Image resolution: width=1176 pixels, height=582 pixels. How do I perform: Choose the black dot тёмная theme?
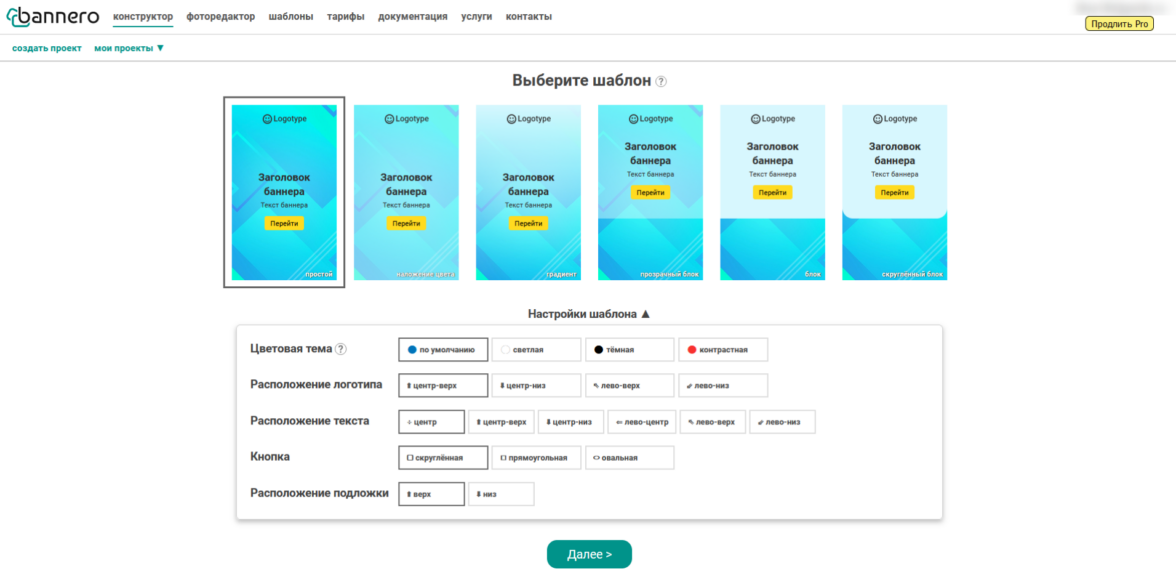[630, 350]
